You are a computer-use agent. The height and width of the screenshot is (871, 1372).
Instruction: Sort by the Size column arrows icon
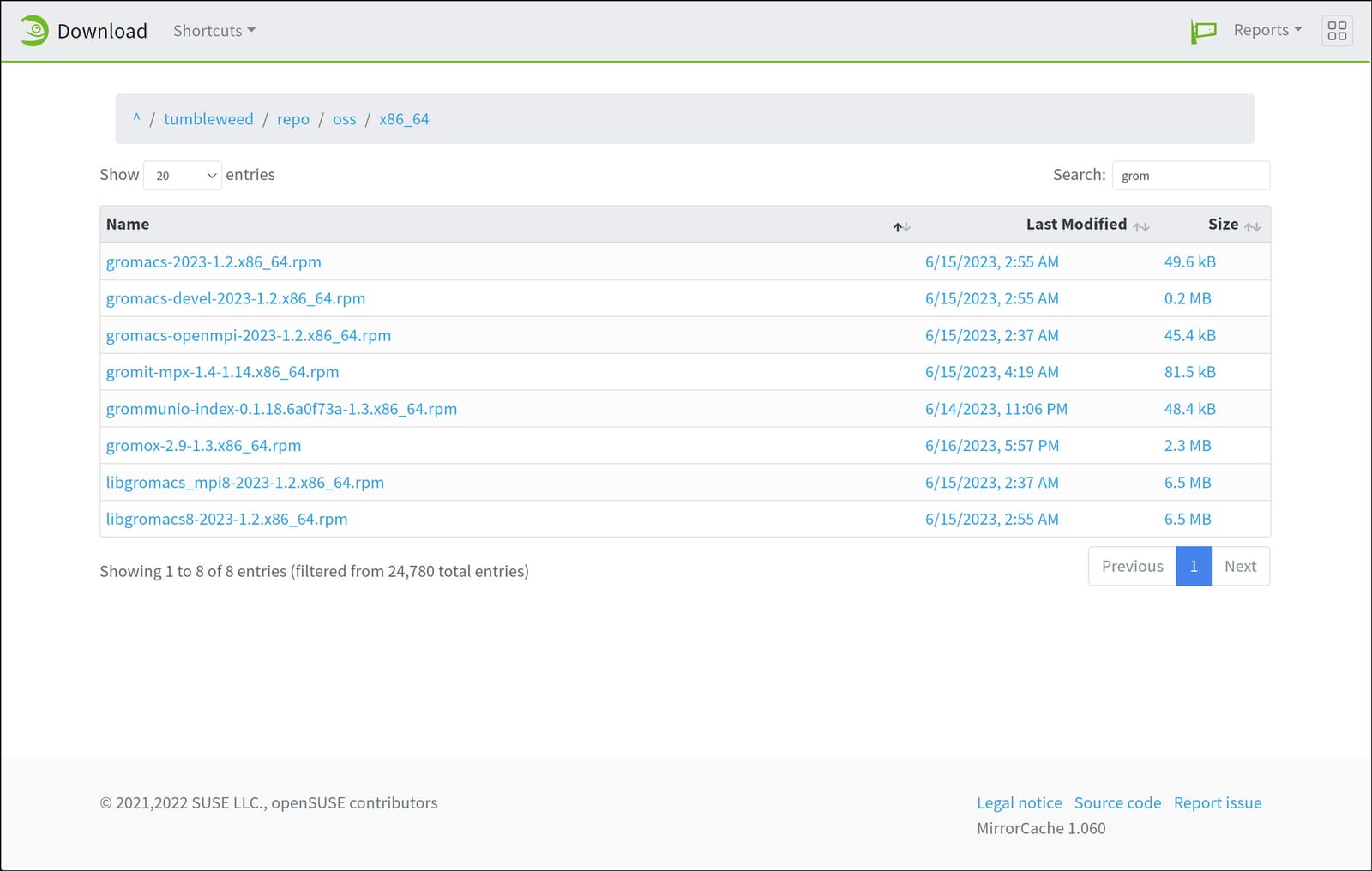(x=1252, y=226)
